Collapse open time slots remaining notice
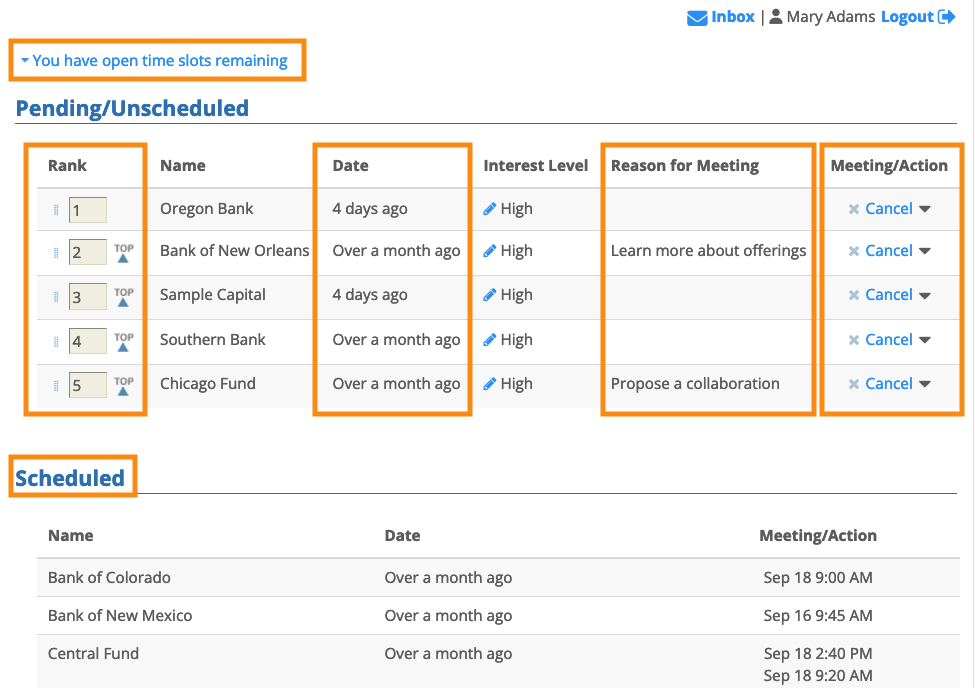The width and height of the screenshot is (975, 688). pyautogui.click(x=24, y=61)
